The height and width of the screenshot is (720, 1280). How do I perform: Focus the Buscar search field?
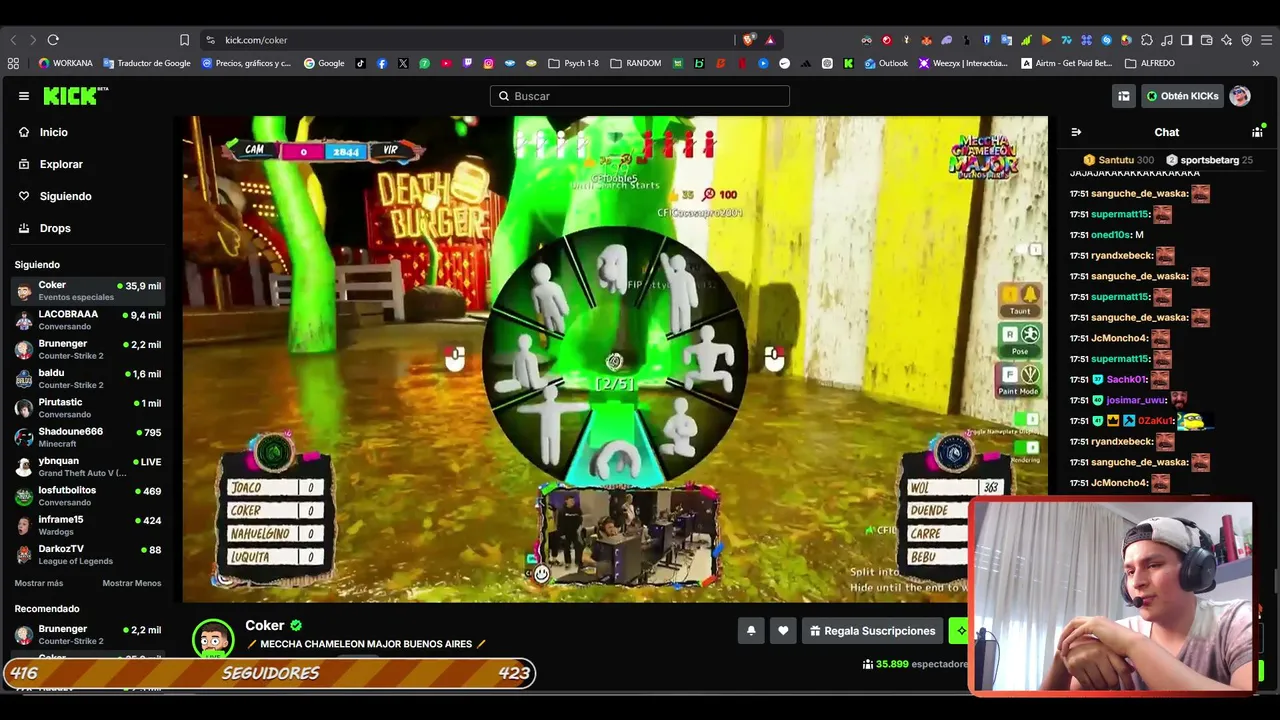click(x=640, y=96)
